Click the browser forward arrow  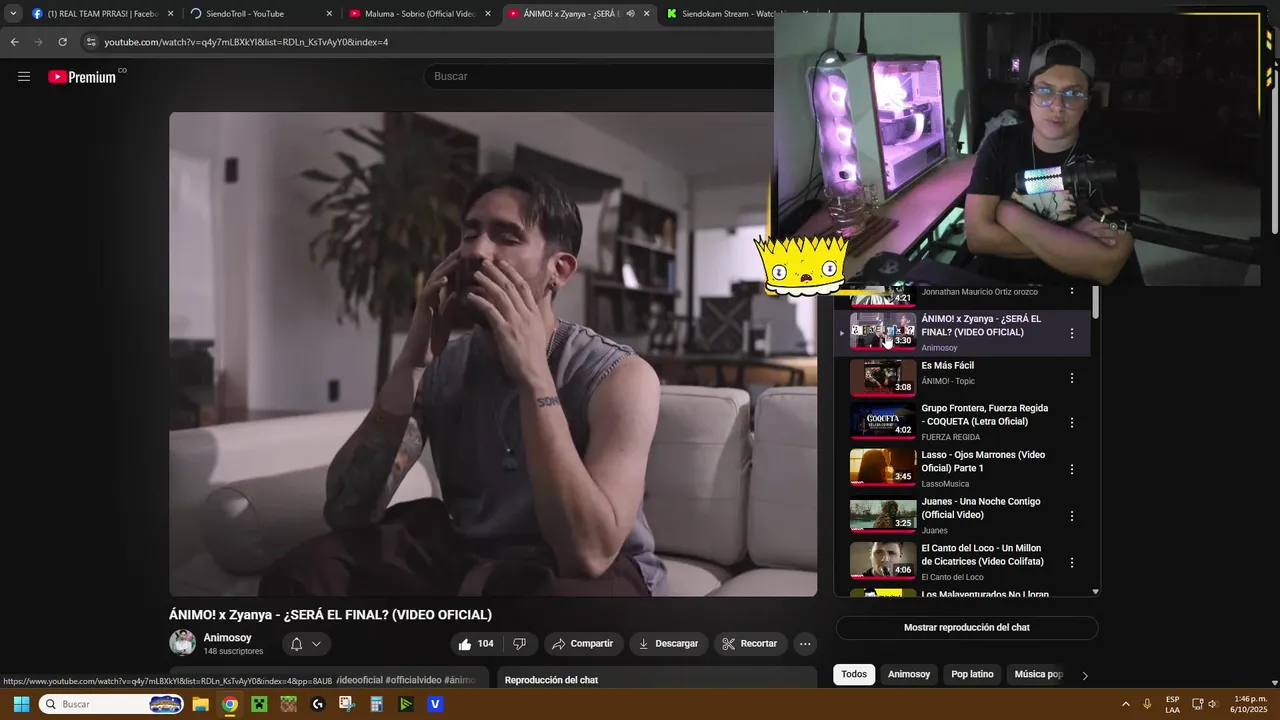[x=38, y=42]
